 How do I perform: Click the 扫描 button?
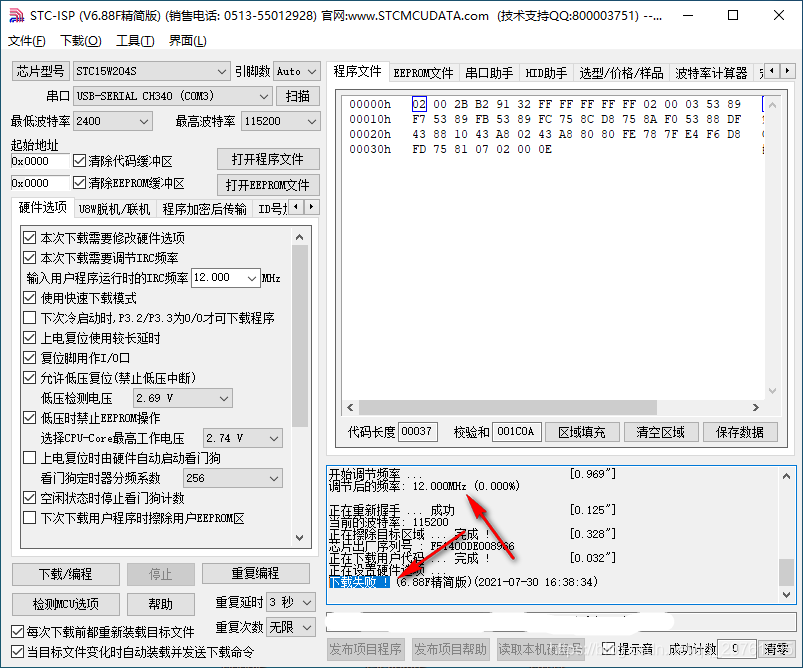coord(298,96)
